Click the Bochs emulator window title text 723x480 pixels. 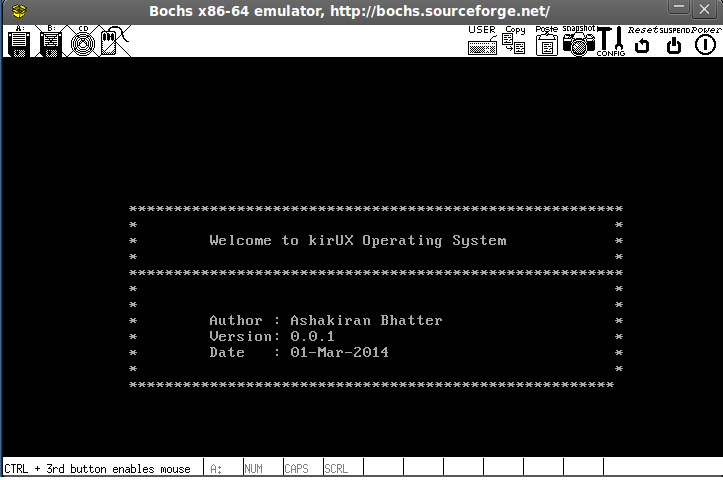pos(349,11)
